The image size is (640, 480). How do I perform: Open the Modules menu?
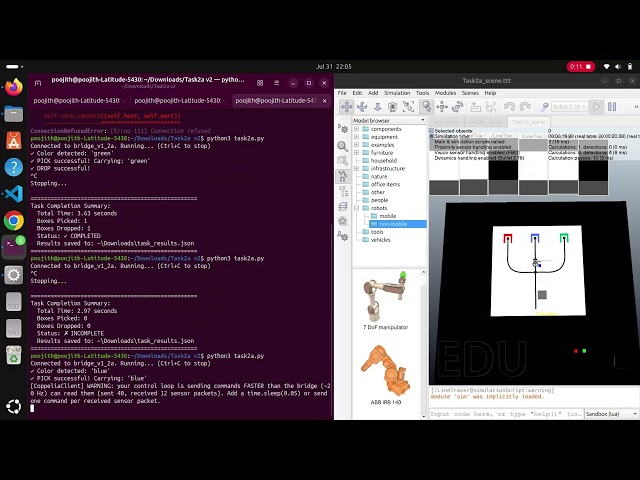coord(445,93)
